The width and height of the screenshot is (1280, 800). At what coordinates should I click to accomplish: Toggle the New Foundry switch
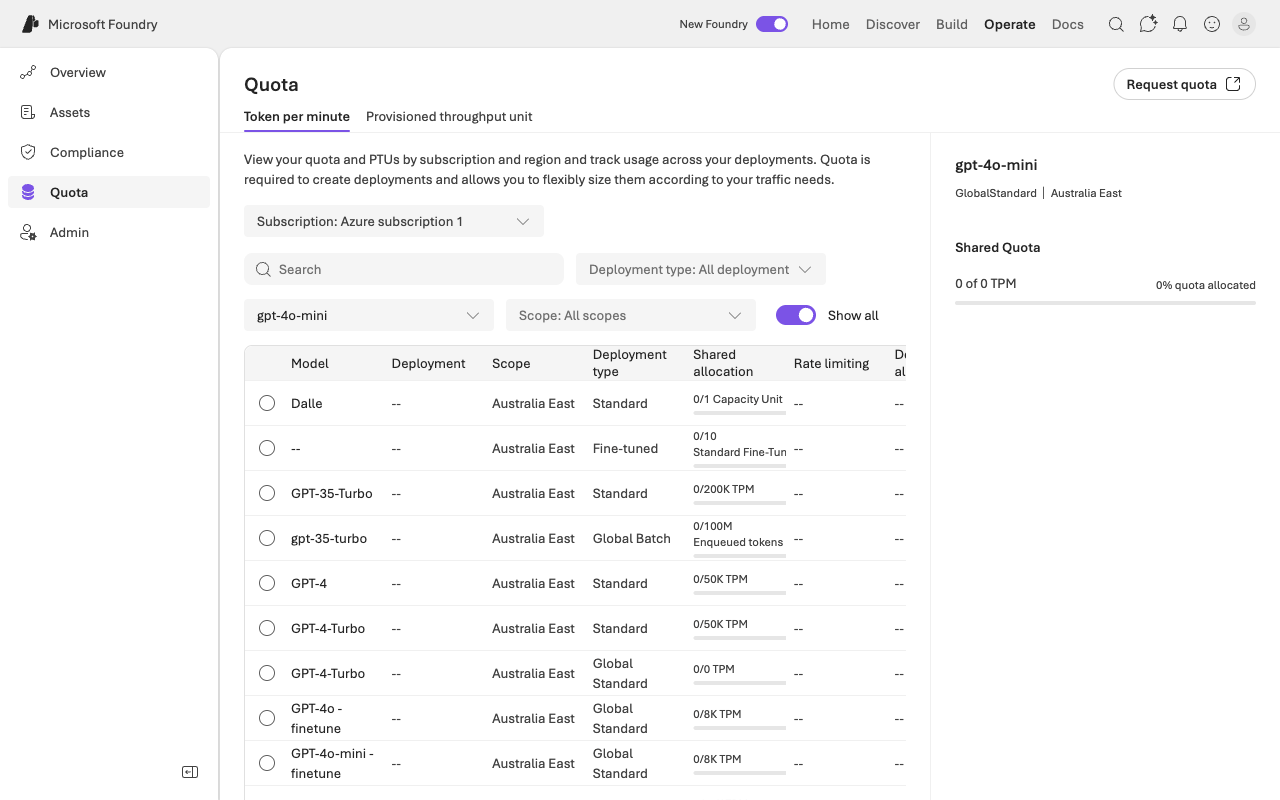point(772,24)
